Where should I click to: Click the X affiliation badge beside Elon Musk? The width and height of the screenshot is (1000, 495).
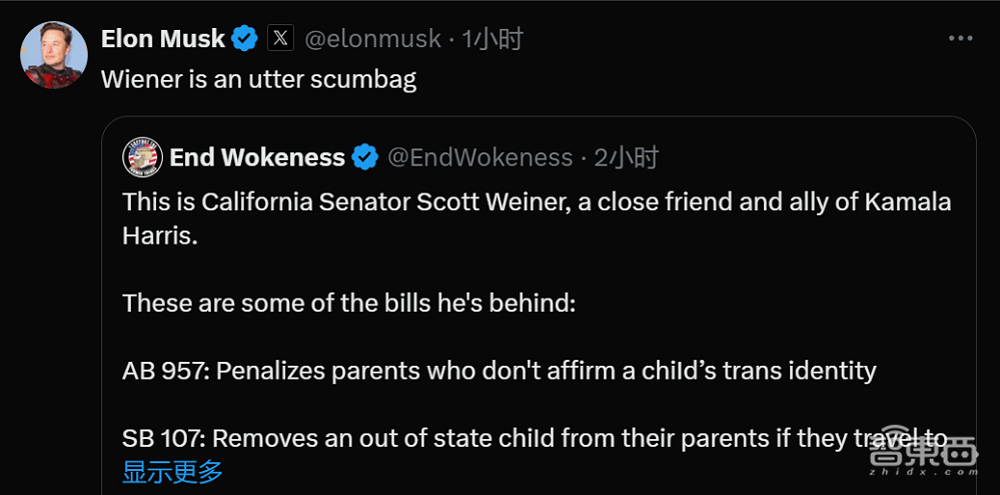(281, 39)
